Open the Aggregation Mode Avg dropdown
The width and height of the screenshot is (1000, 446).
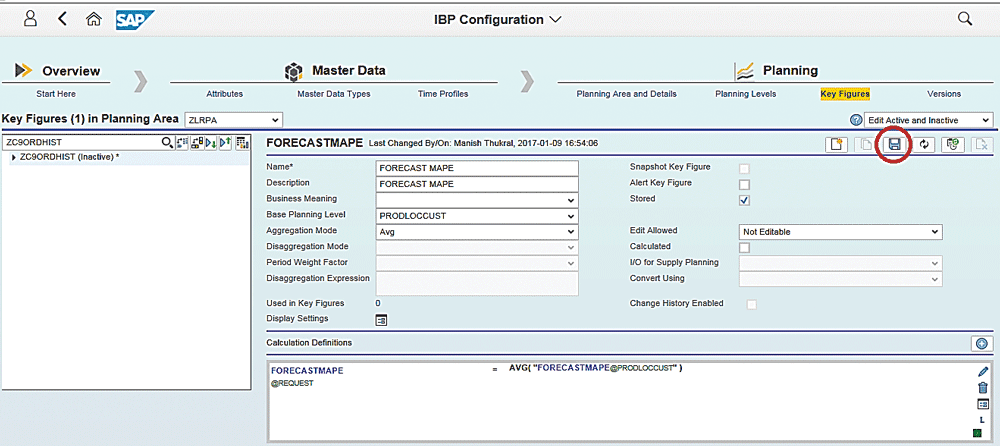pos(476,232)
